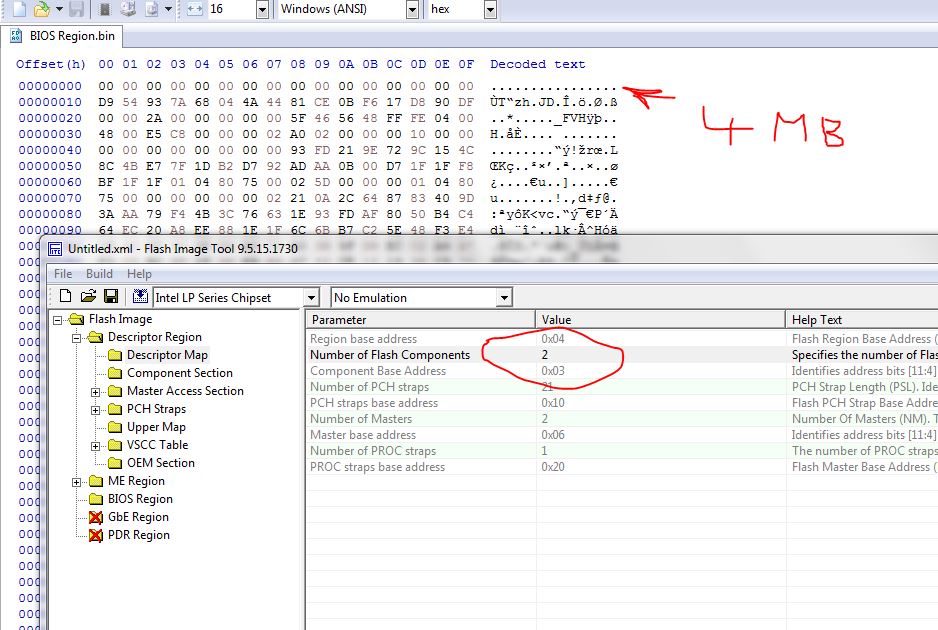
Task: Select Descriptor Map tree item
Action: [167, 355]
